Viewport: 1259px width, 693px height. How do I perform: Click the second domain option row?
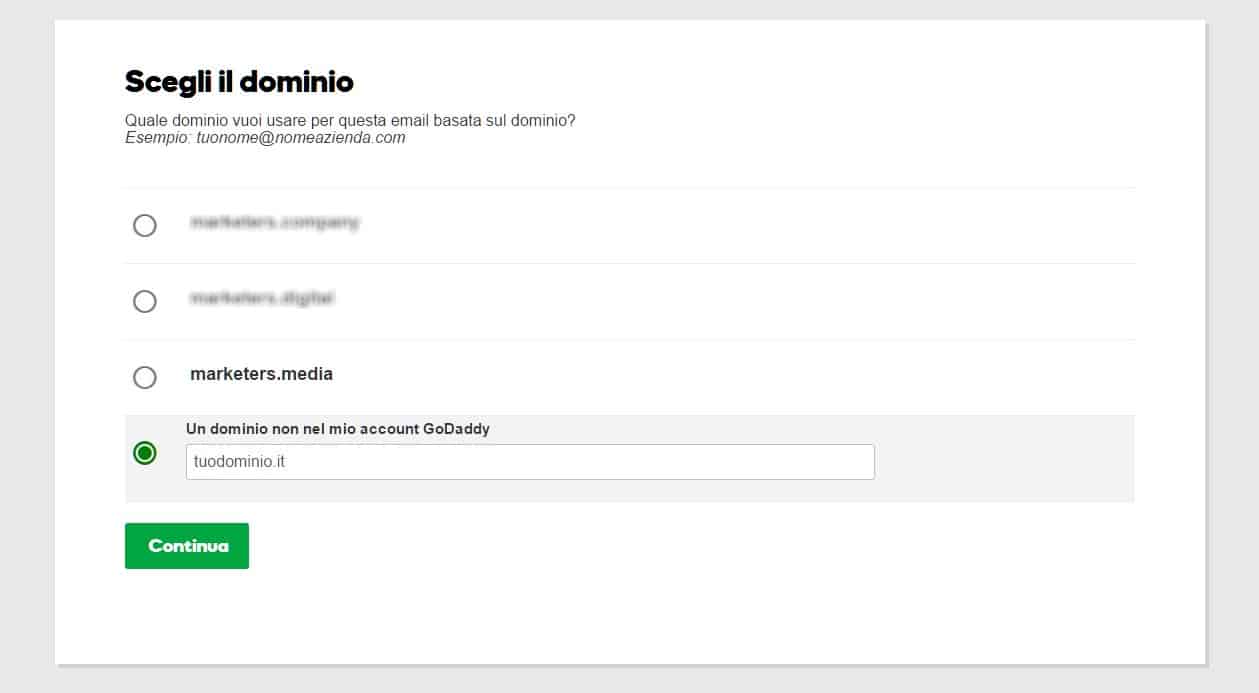[x=630, y=301]
